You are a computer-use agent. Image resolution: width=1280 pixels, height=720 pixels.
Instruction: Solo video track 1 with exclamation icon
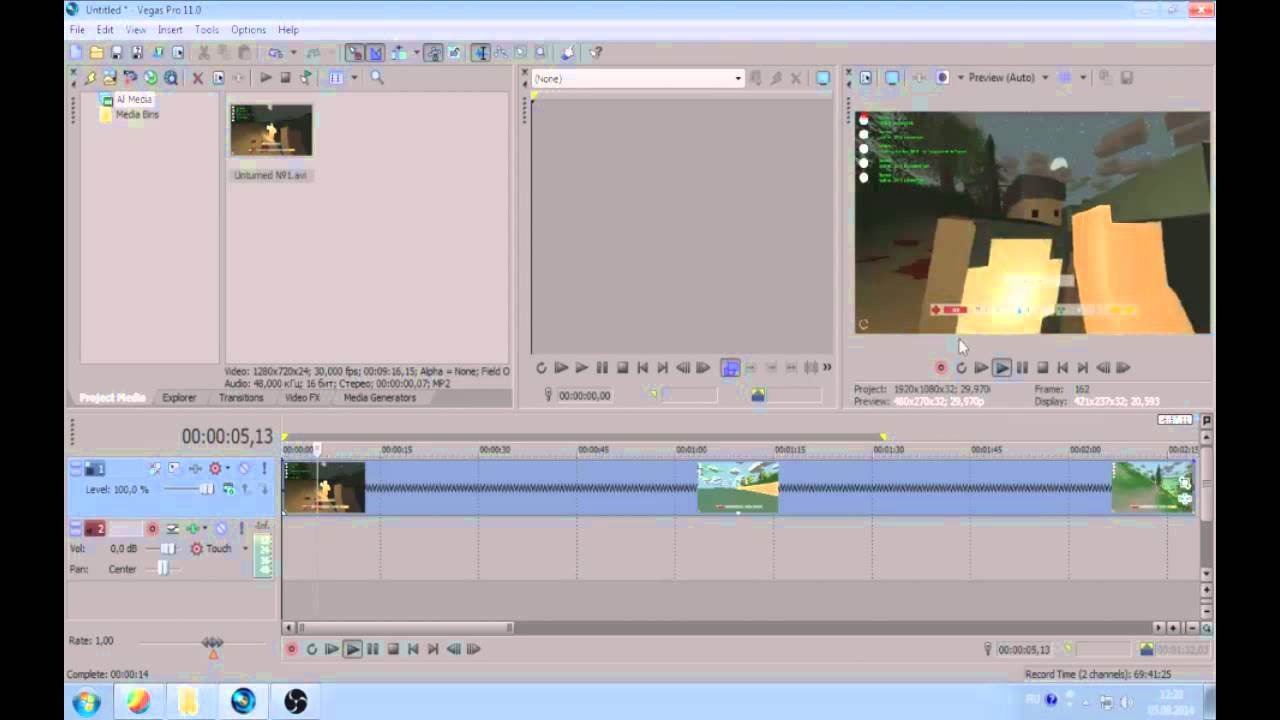tap(264, 468)
